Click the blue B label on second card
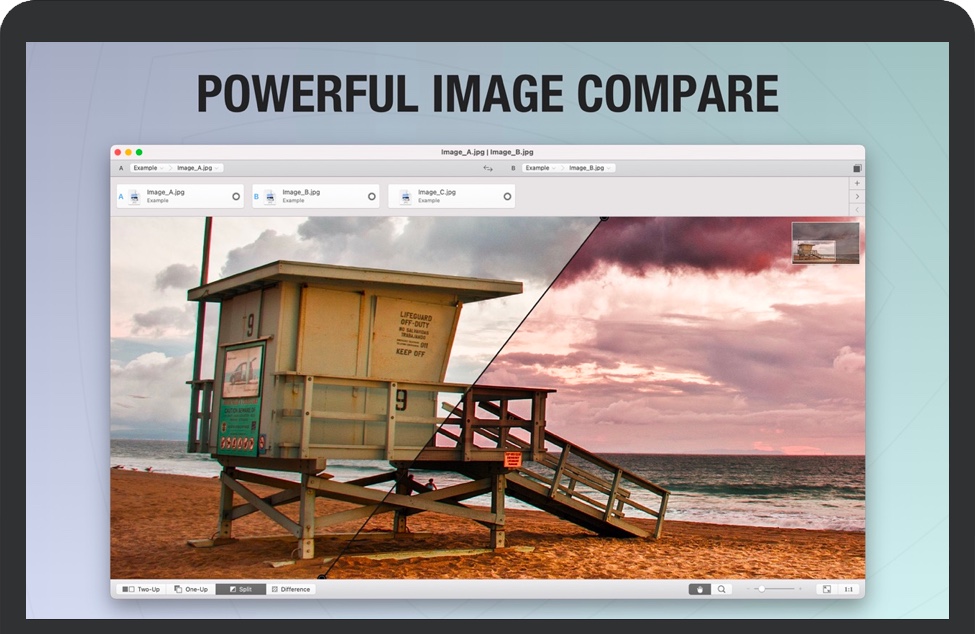The image size is (975, 634). 256,197
